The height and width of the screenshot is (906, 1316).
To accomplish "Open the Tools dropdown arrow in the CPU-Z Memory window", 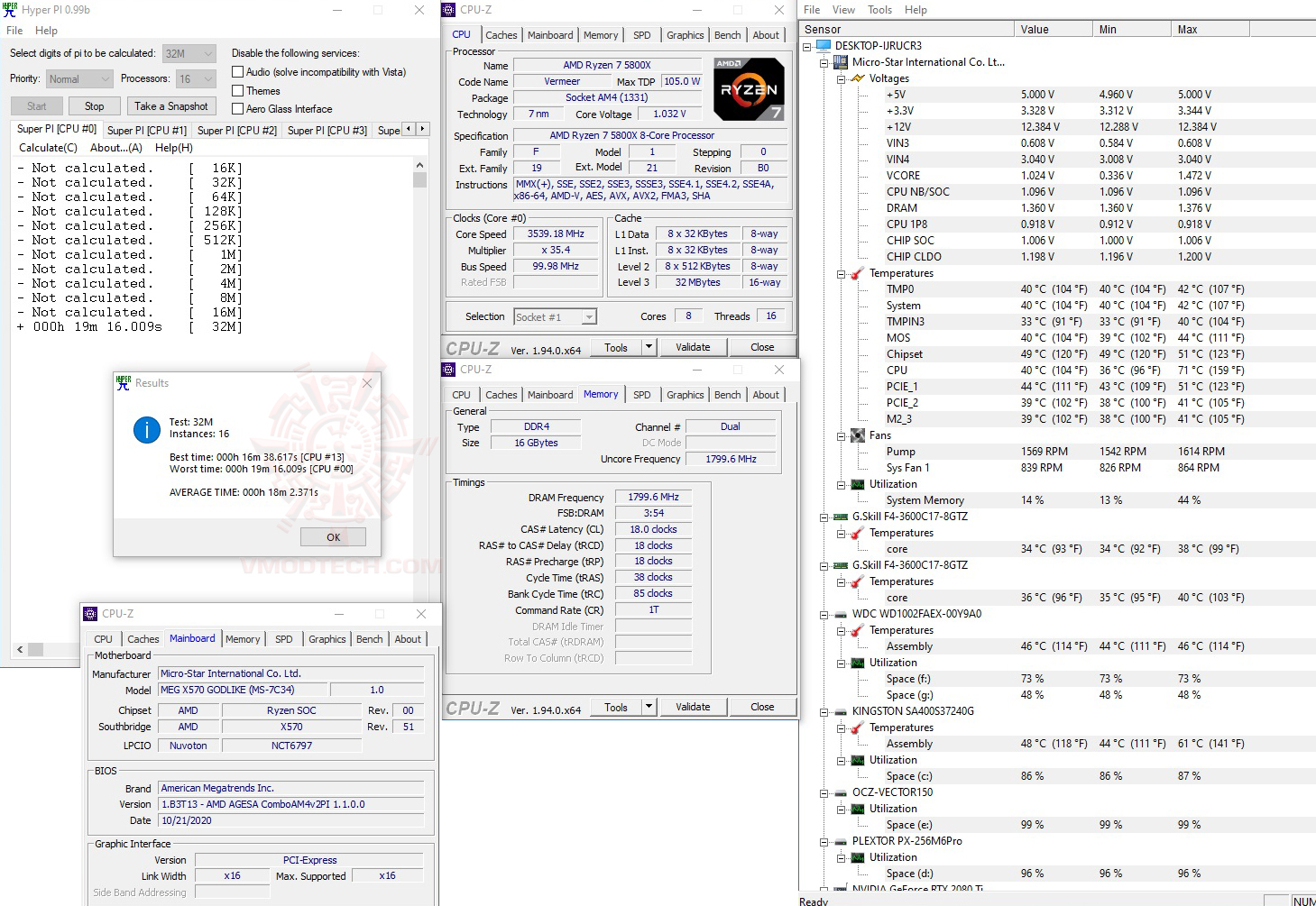I will point(649,707).
